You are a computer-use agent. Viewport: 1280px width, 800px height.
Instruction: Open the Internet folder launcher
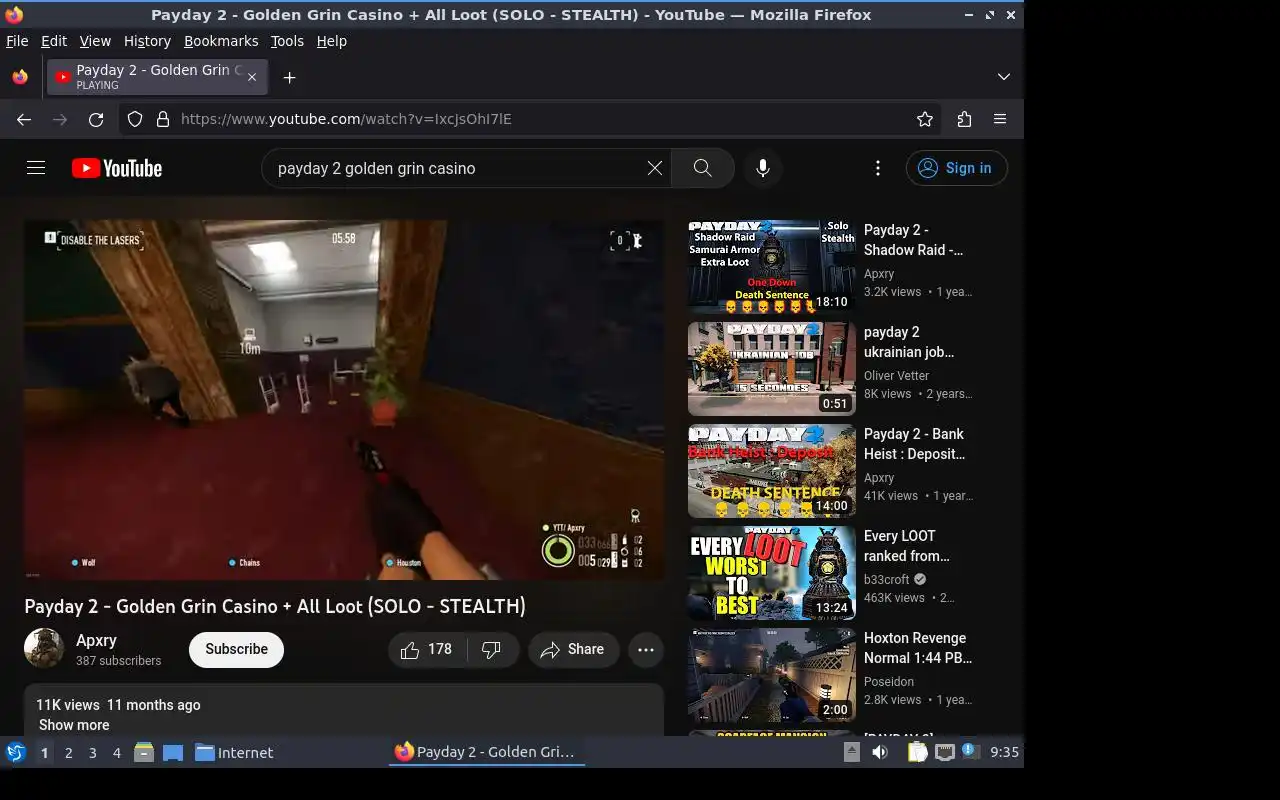(x=234, y=753)
